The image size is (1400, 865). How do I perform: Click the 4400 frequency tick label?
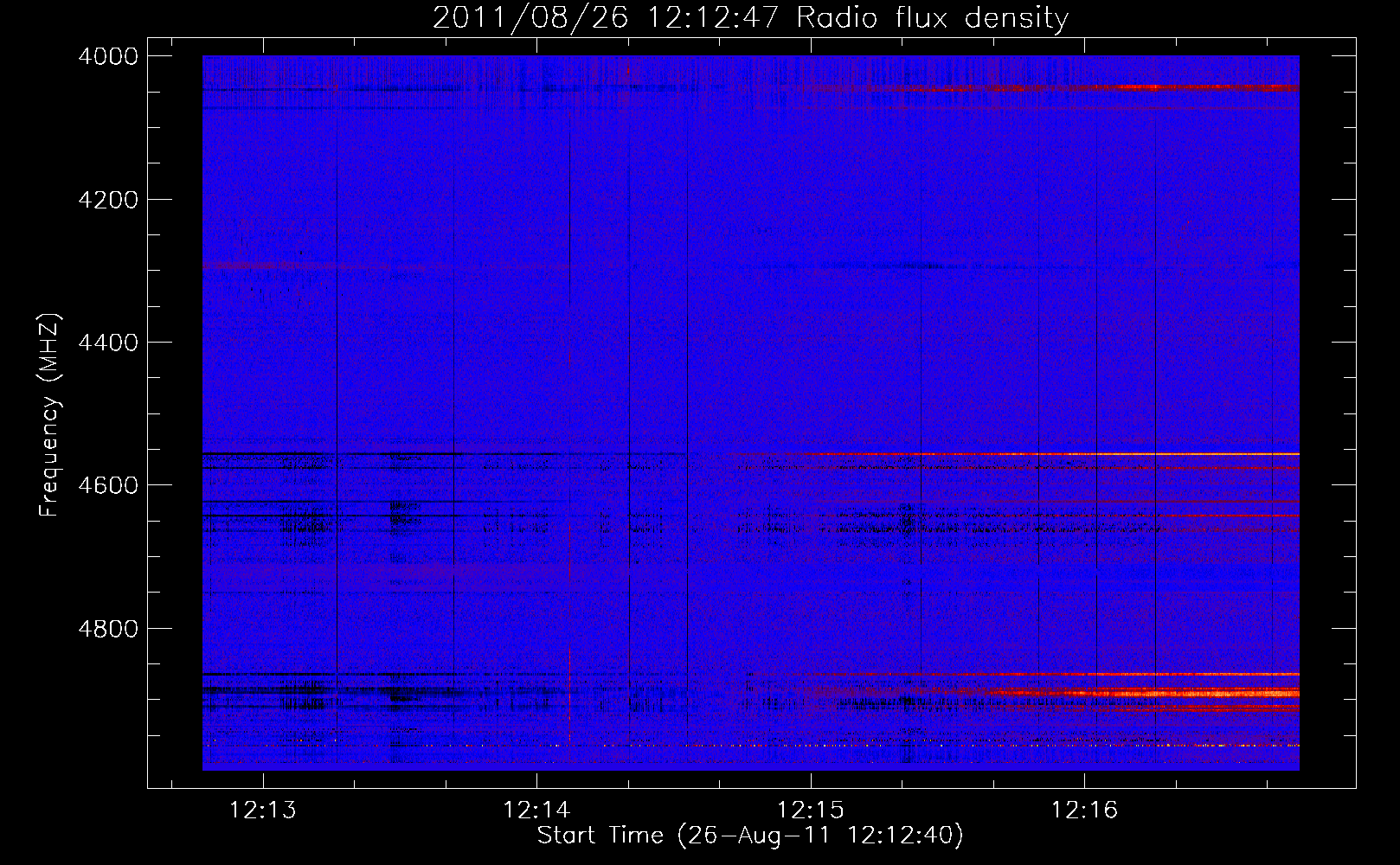tap(108, 343)
